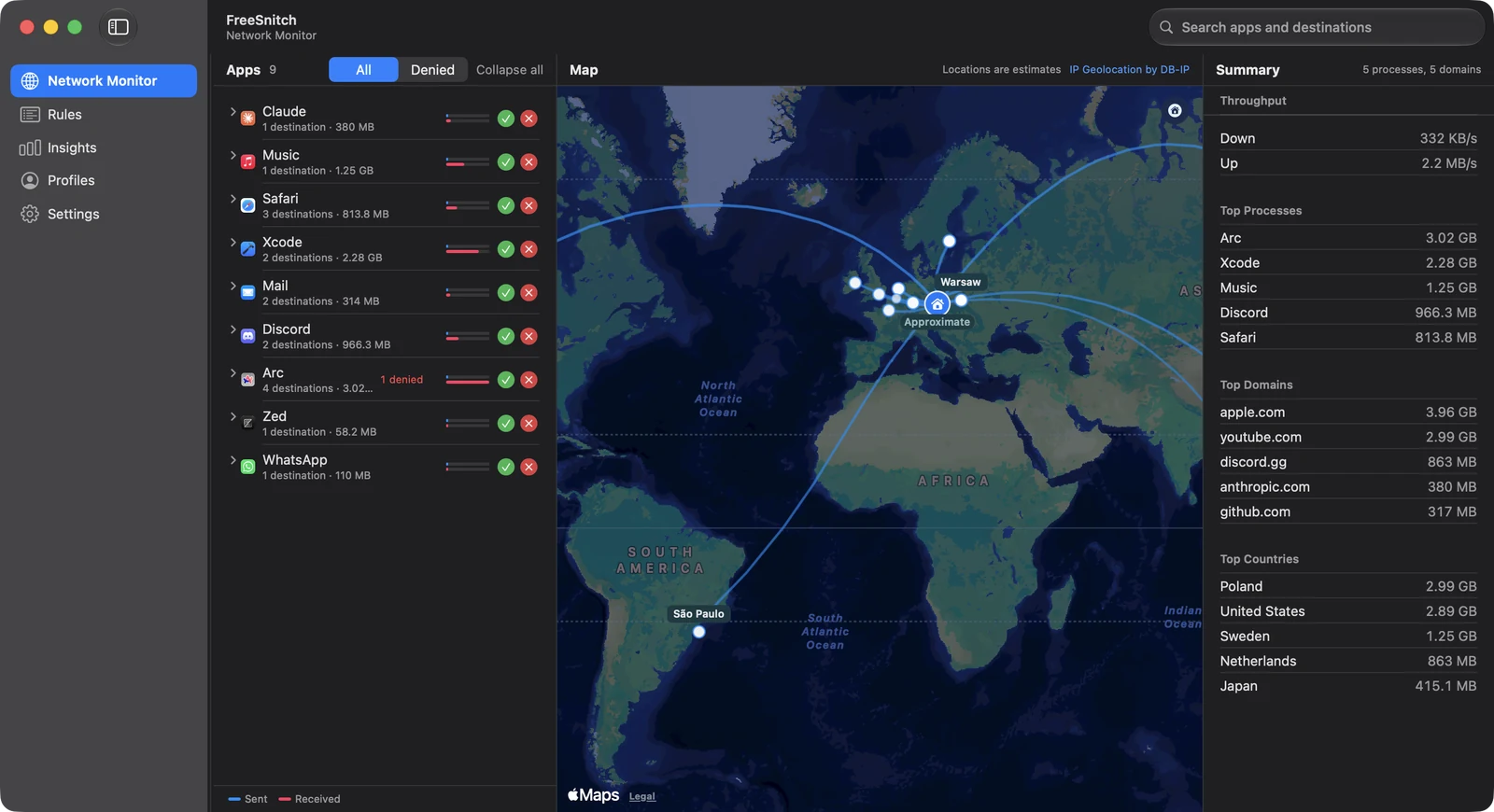This screenshot has width=1494, height=812.
Task: Click the Claude app icon
Action: click(247, 119)
